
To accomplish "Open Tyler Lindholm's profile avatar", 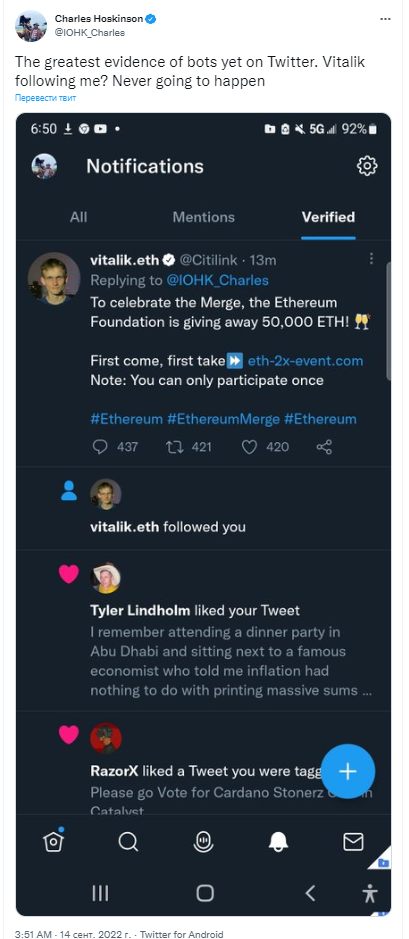I will point(106,578).
